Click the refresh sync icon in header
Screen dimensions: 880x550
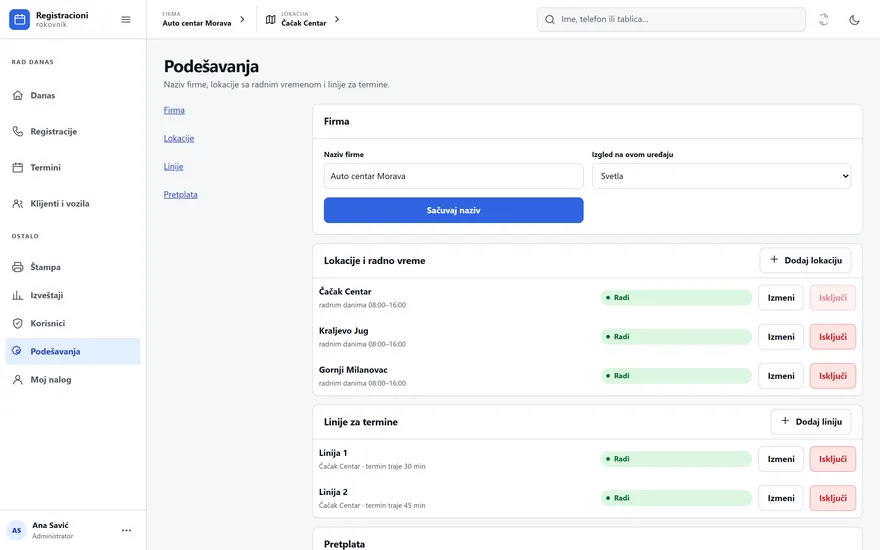(x=823, y=20)
